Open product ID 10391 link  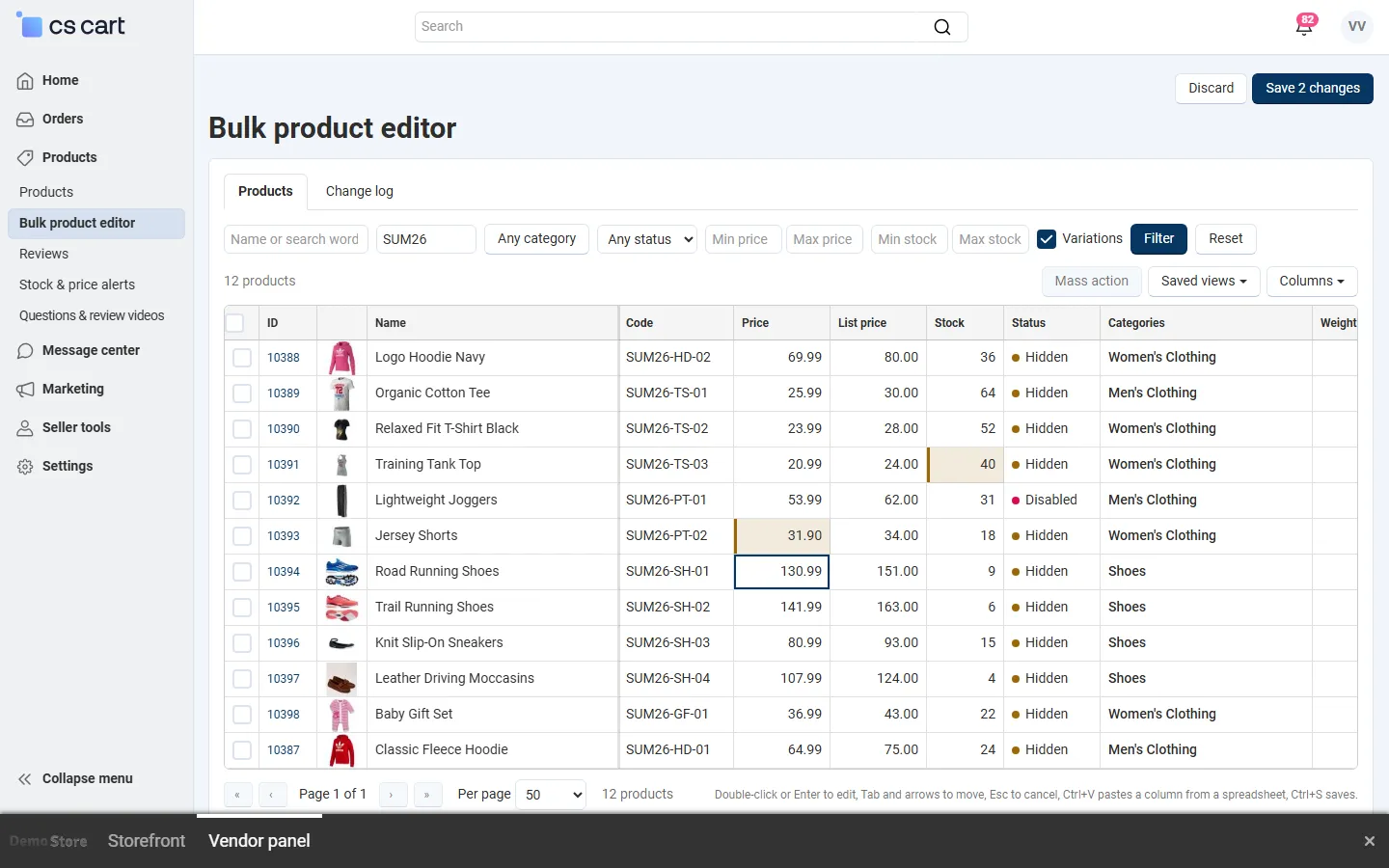coord(284,465)
